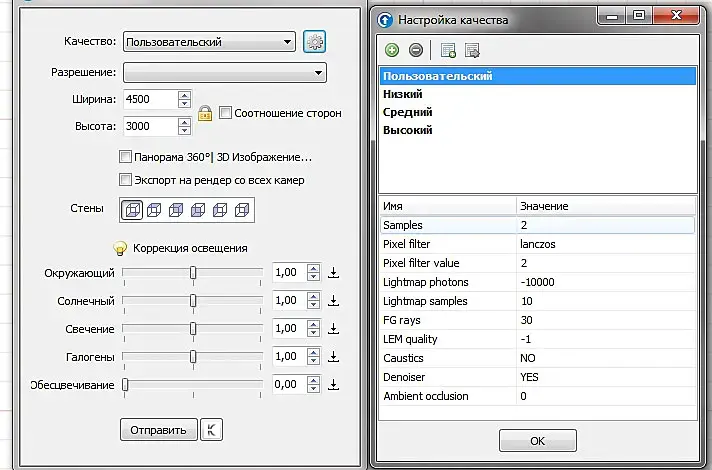Click Свечение value field 1,00

point(290,329)
